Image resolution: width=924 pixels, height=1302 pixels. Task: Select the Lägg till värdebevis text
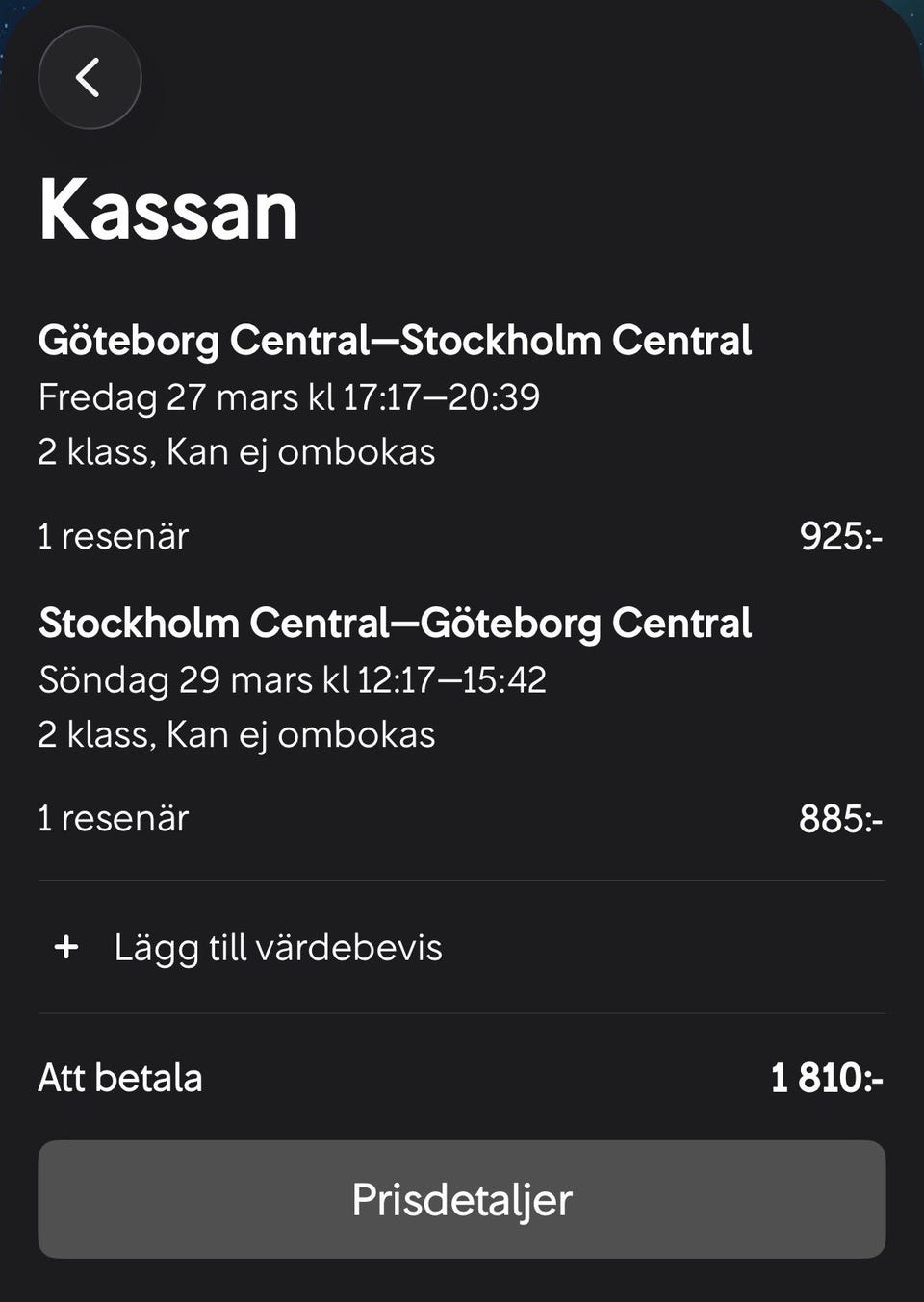click(277, 948)
